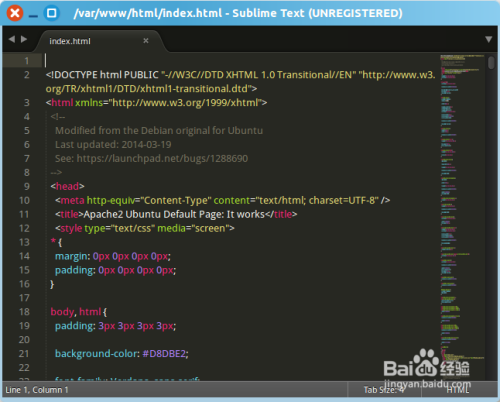
Task: Click the padding property on line 19
Action: point(75,326)
